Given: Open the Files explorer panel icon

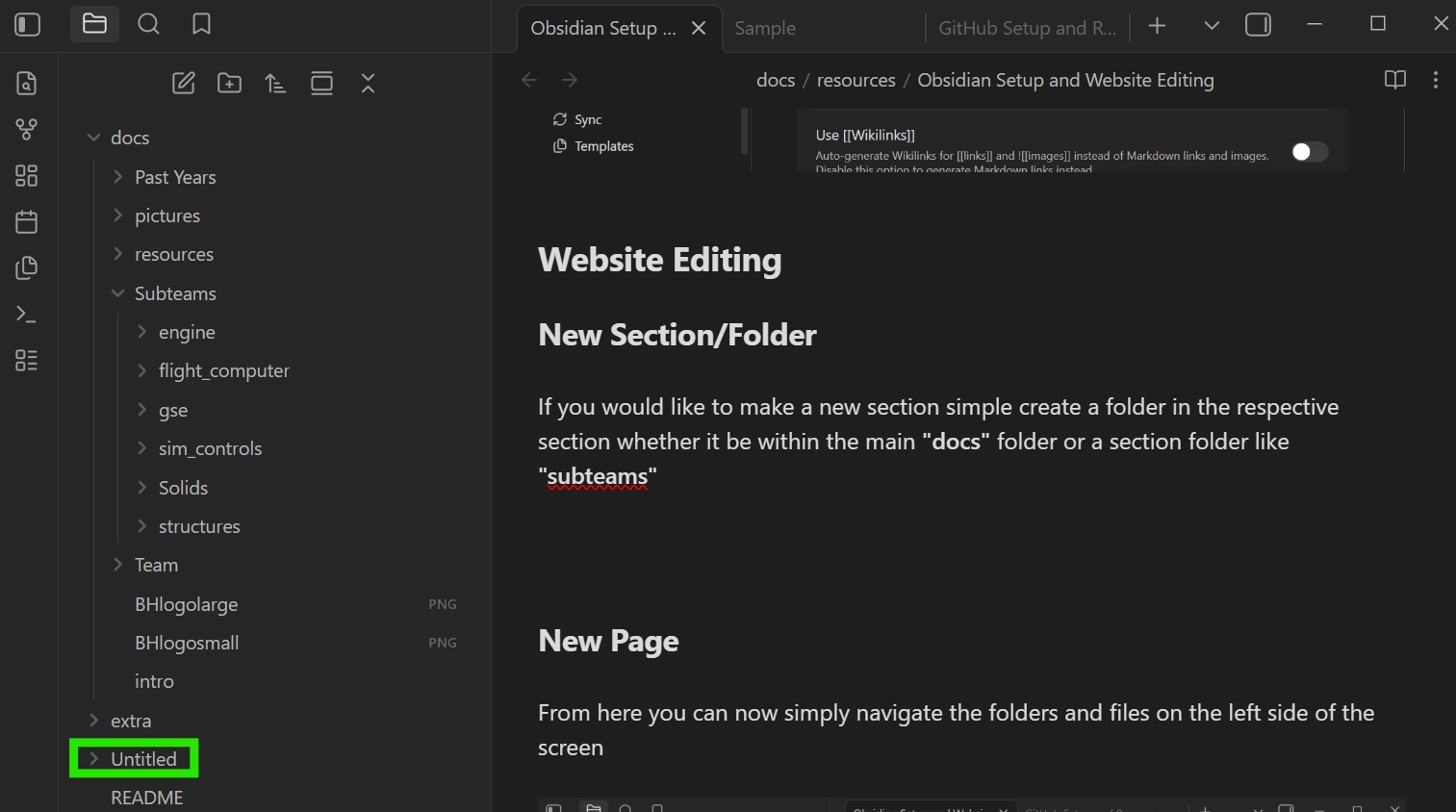Looking at the screenshot, I should 94,24.
